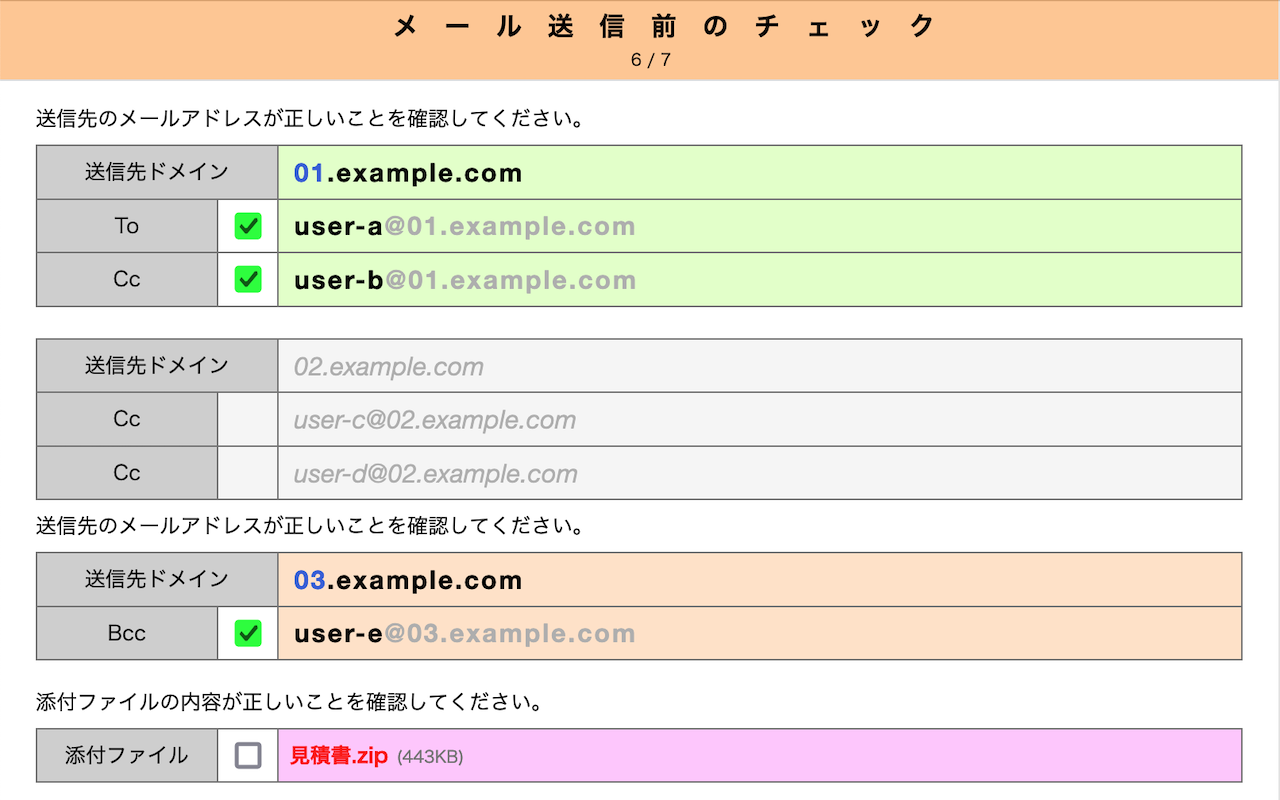
Task: Tick the 見積書.zip attachment checkbox
Action: click(248, 755)
